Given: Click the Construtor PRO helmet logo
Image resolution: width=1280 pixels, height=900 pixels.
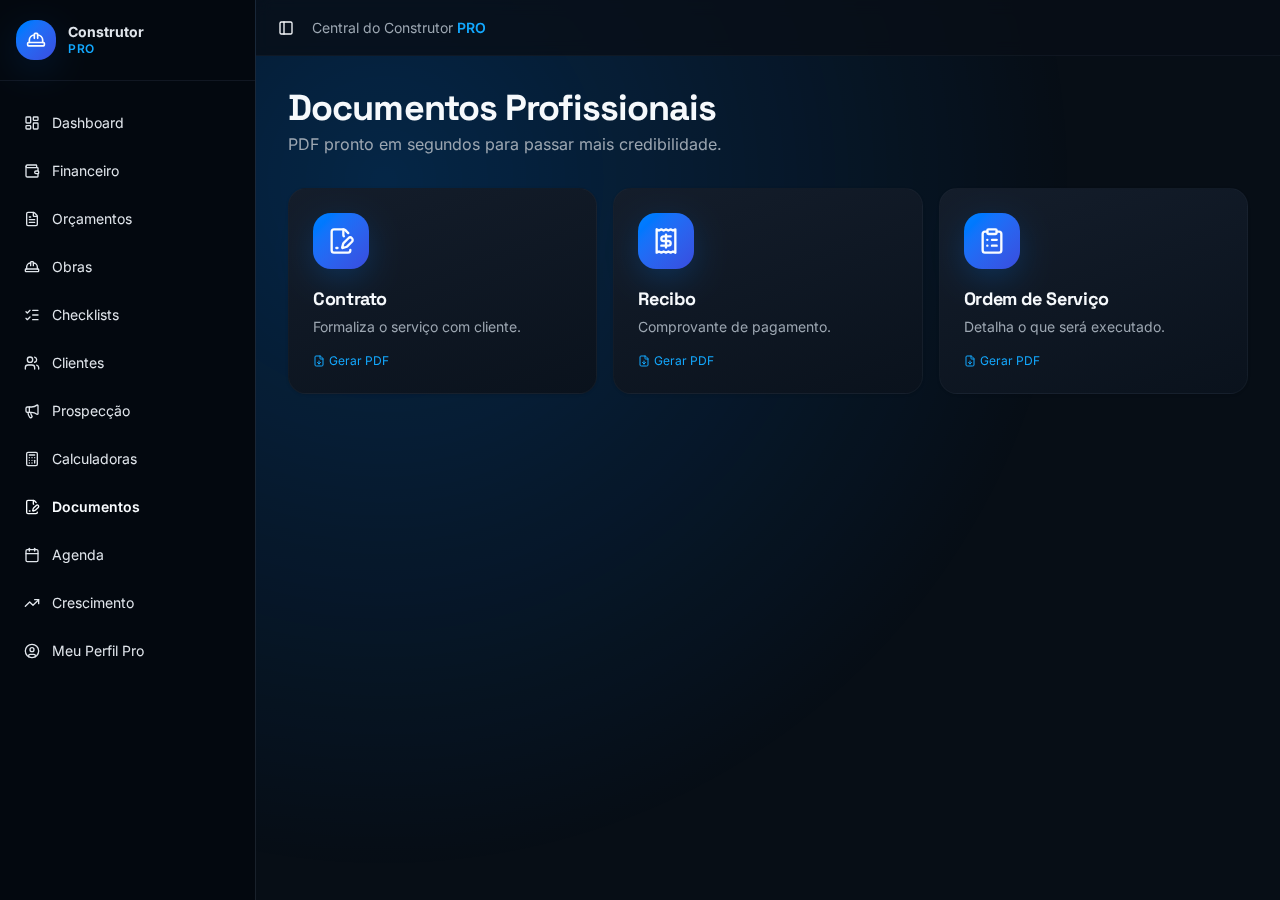Looking at the screenshot, I should pos(36,40).
